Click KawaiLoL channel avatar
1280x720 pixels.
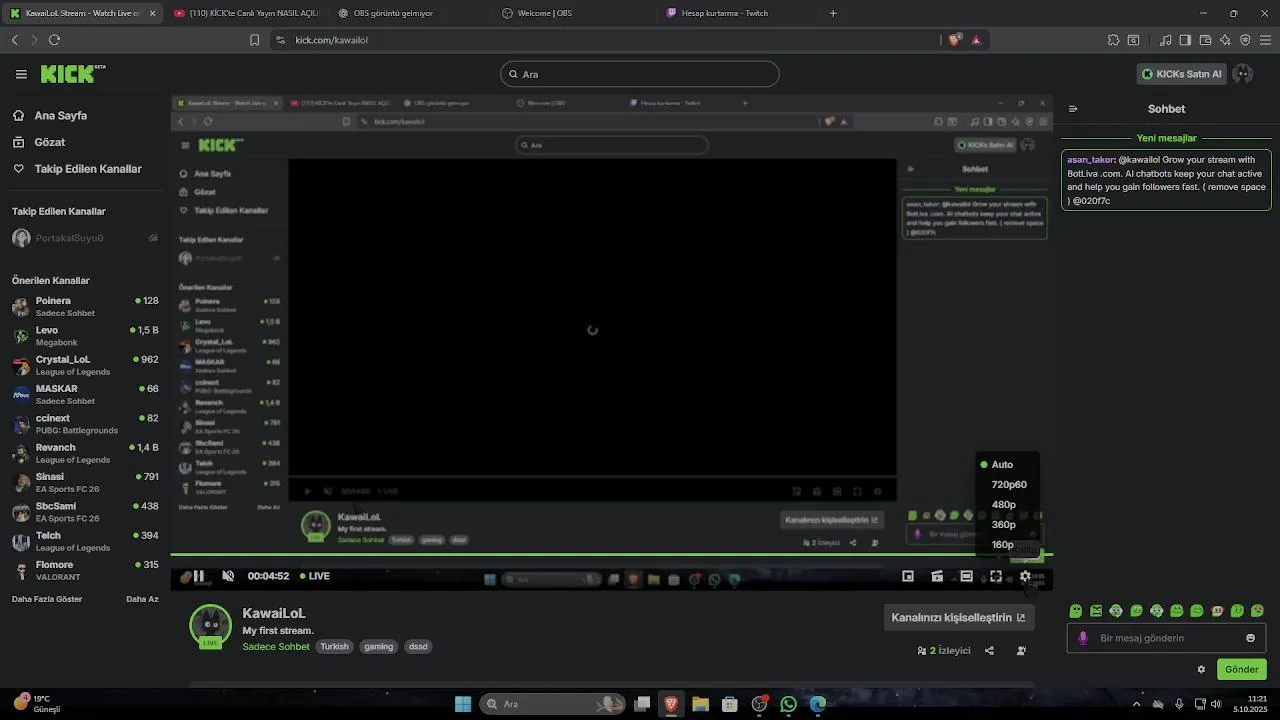tap(210, 625)
